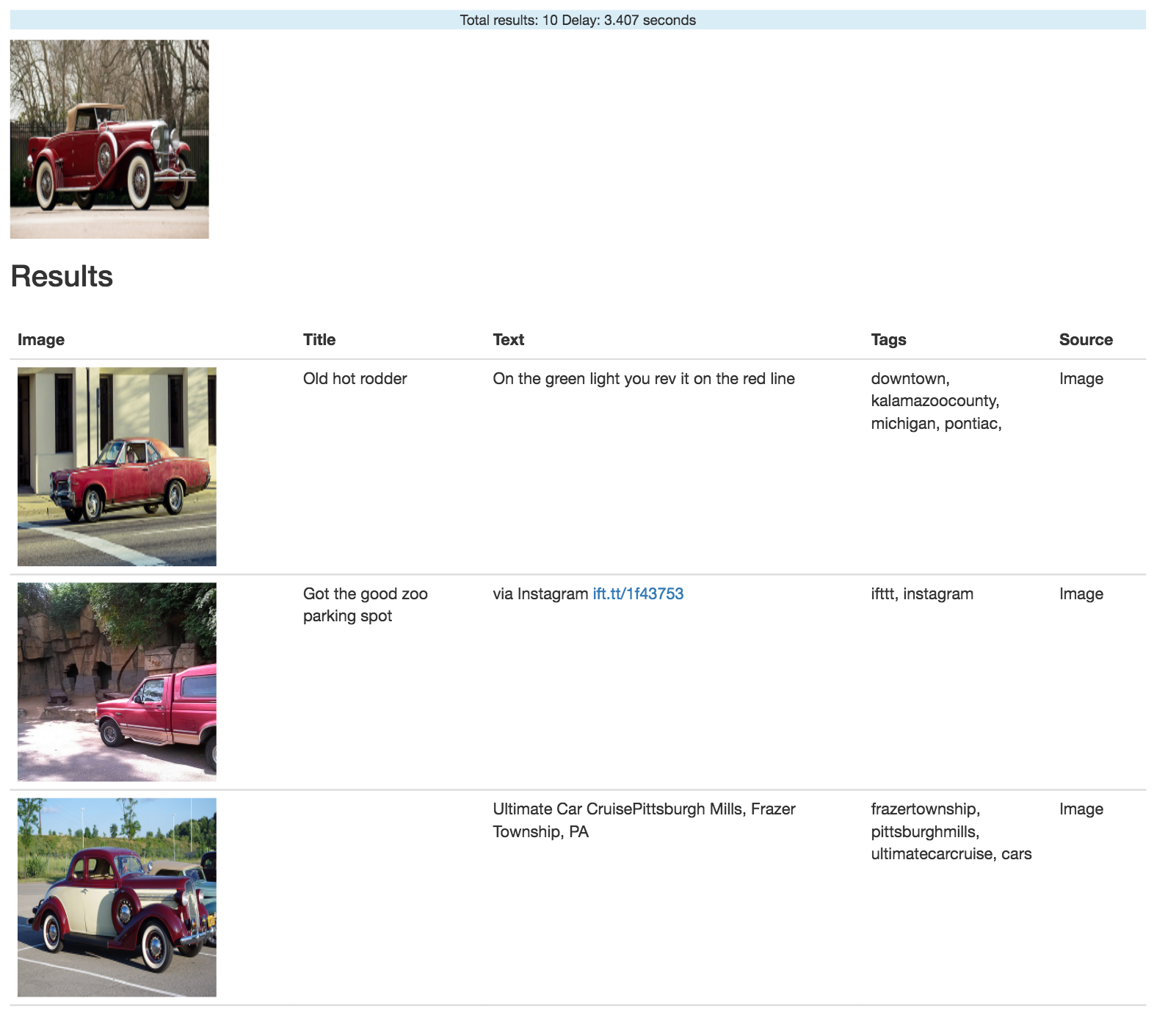Click the Source column header
The height and width of the screenshot is (1012, 1176).
coord(1086,339)
